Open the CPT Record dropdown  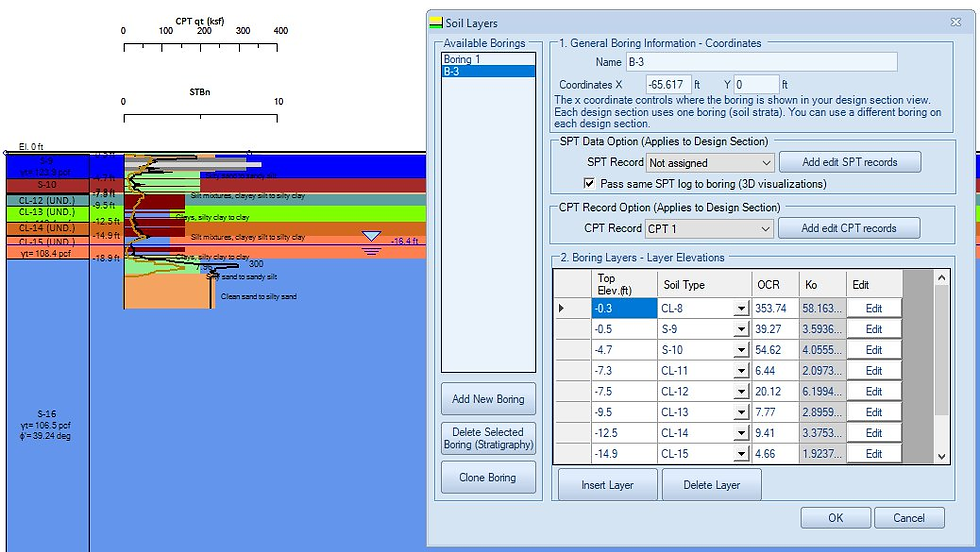(x=765, y=229)
